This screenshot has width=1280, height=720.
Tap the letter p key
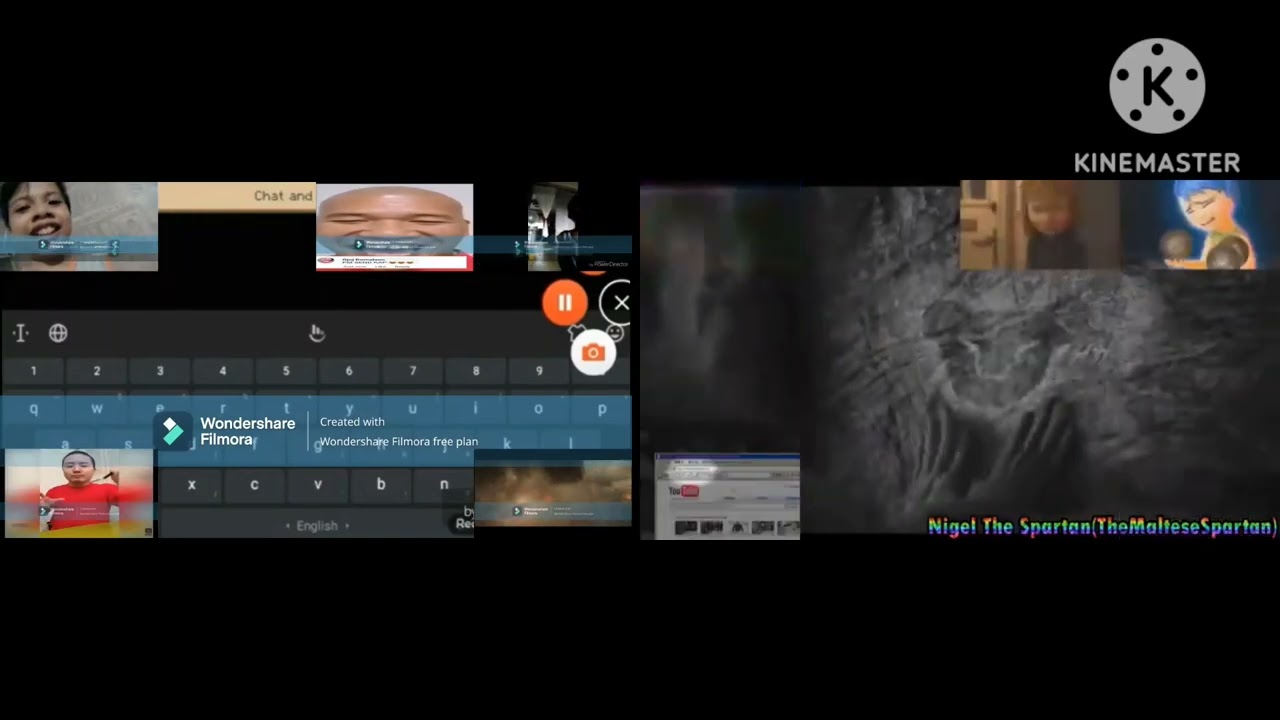point(602,408)
